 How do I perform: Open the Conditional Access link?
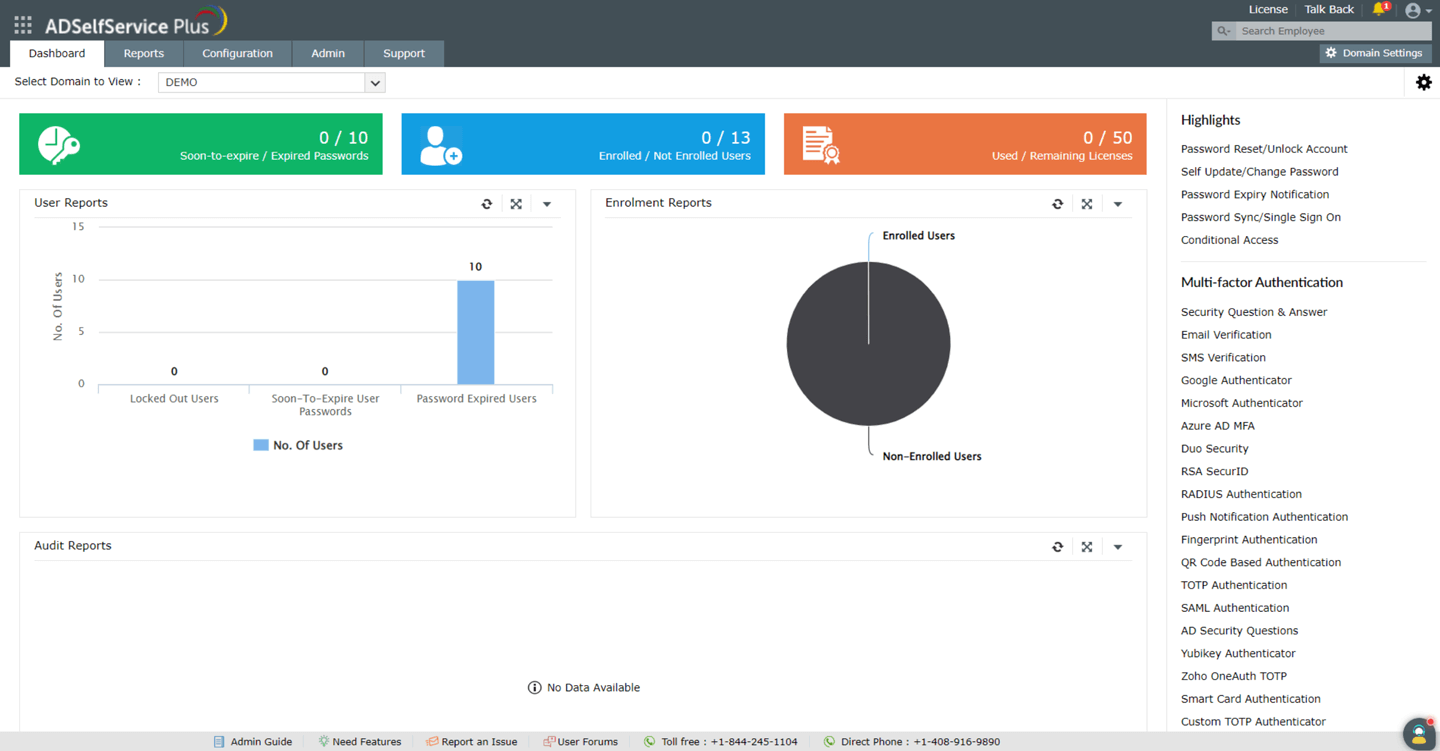(x=1230, y=240)
